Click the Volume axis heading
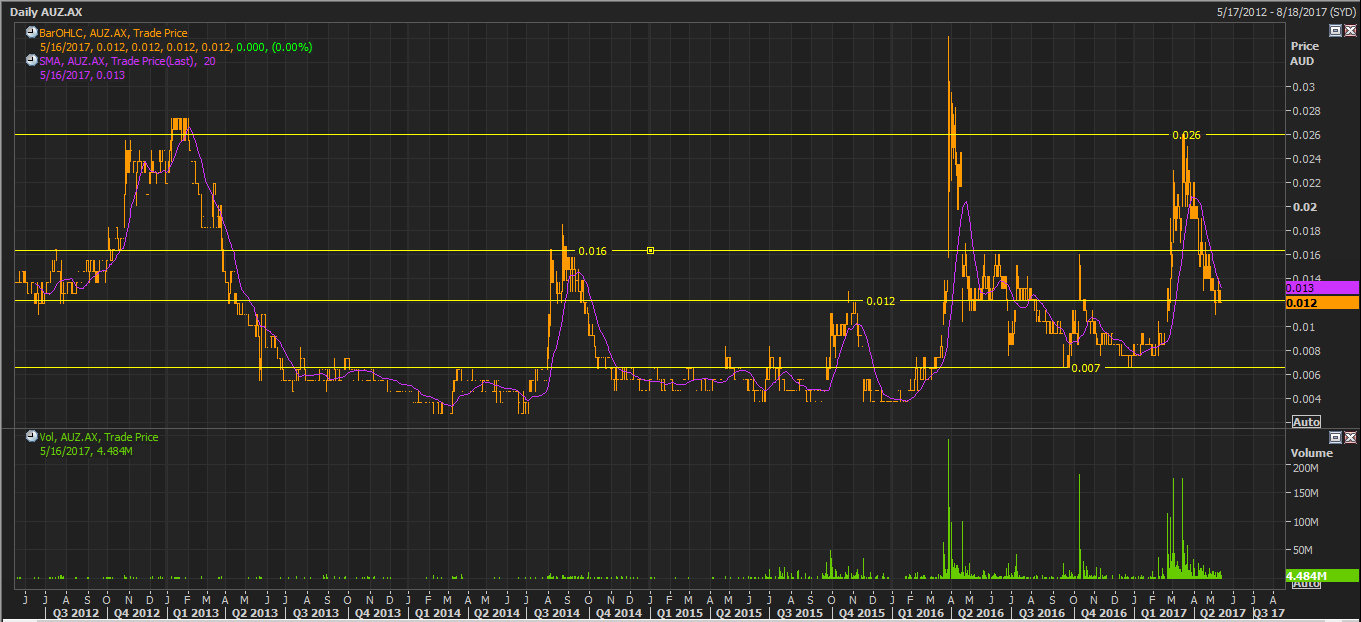This screenshot has width=1361, height=622. pos(1311,453)
